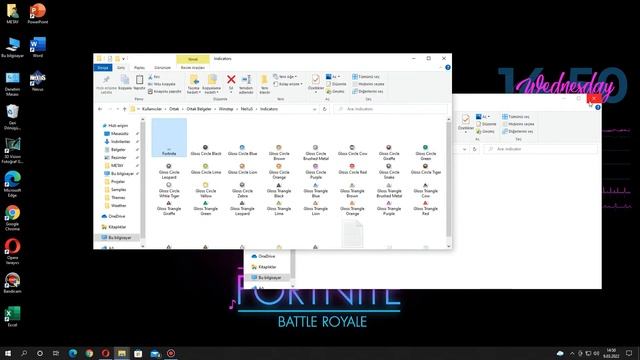Click the Ortak Belgeler breadcrumb in the address bar
This screenshot has height=360, width=640.
click(x=199, y=109)
